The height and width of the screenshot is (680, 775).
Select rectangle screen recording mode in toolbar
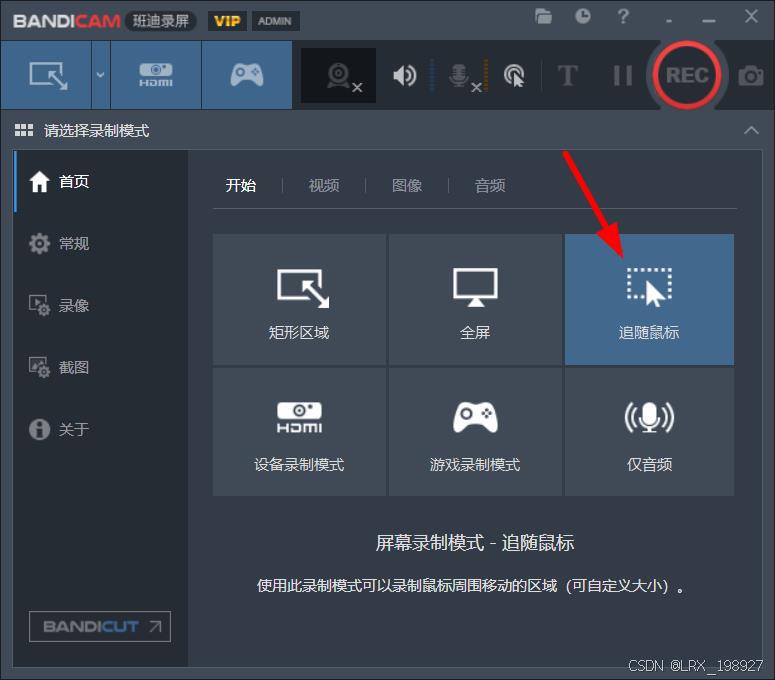pos(46,75)
